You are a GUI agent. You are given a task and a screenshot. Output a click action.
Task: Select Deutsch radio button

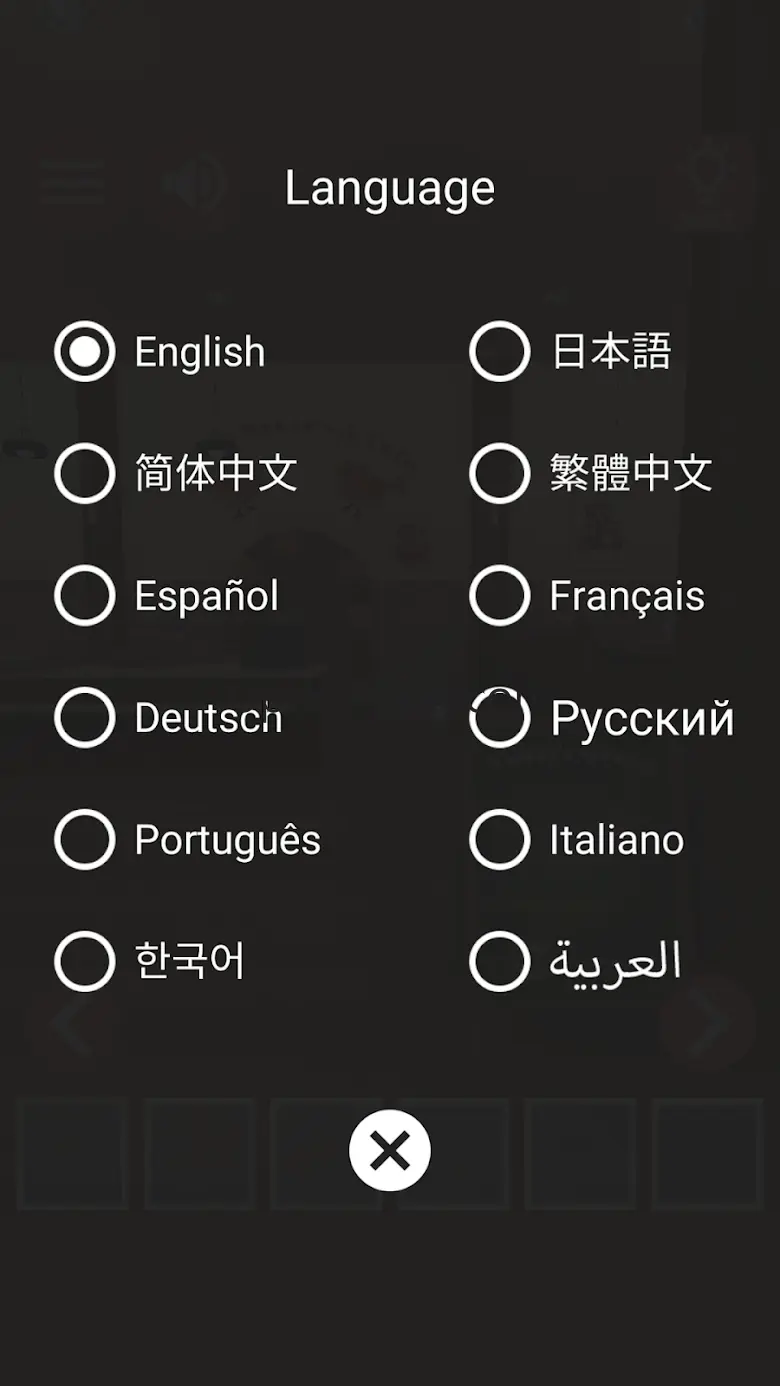85,718
